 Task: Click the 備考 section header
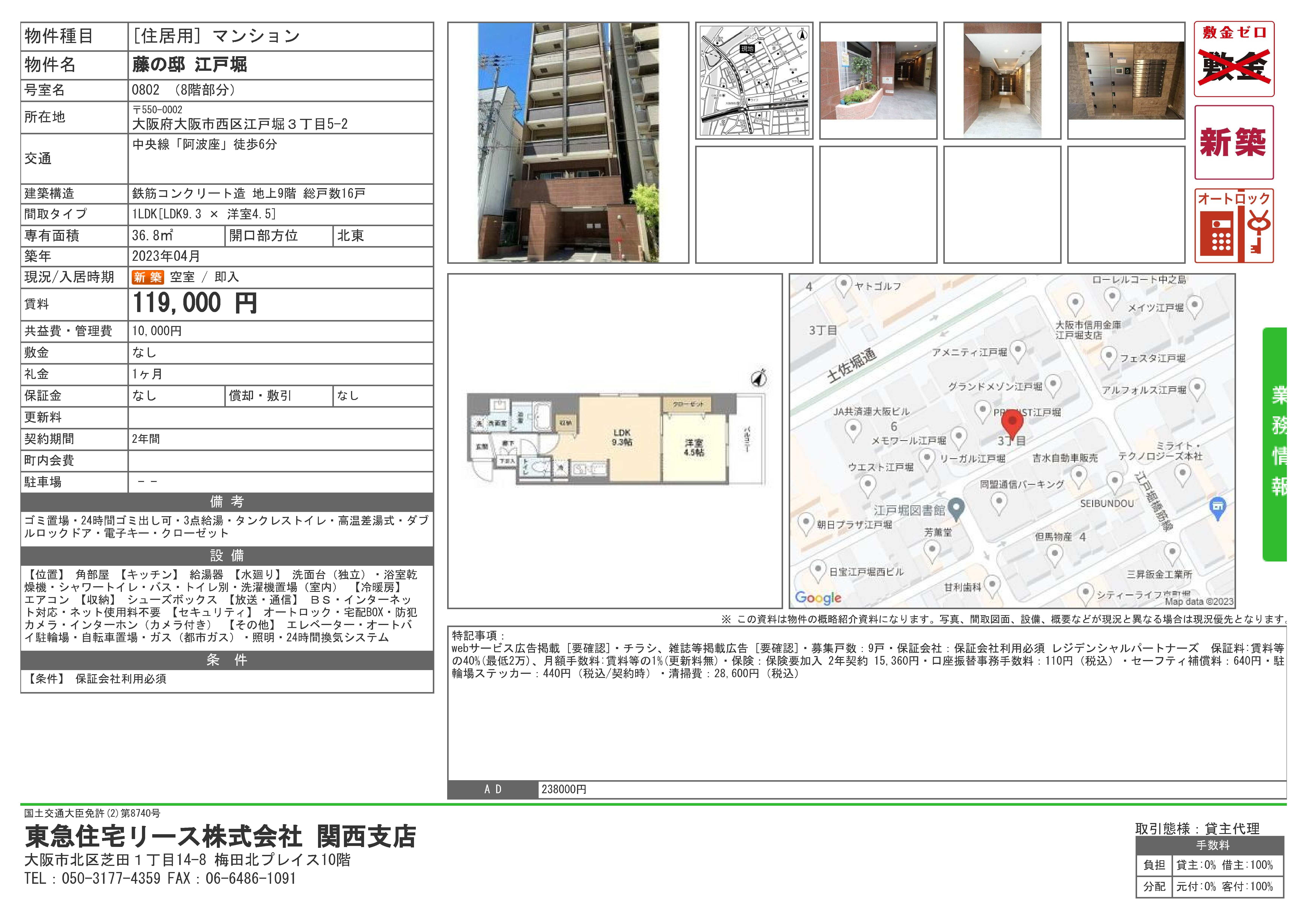[x=227, y=501]
